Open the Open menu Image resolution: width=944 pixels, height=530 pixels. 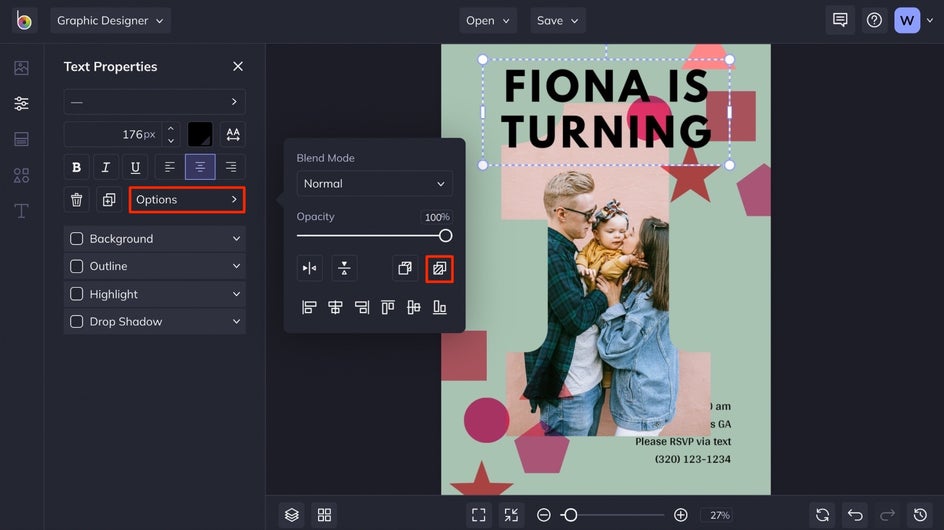coord(488,20)
